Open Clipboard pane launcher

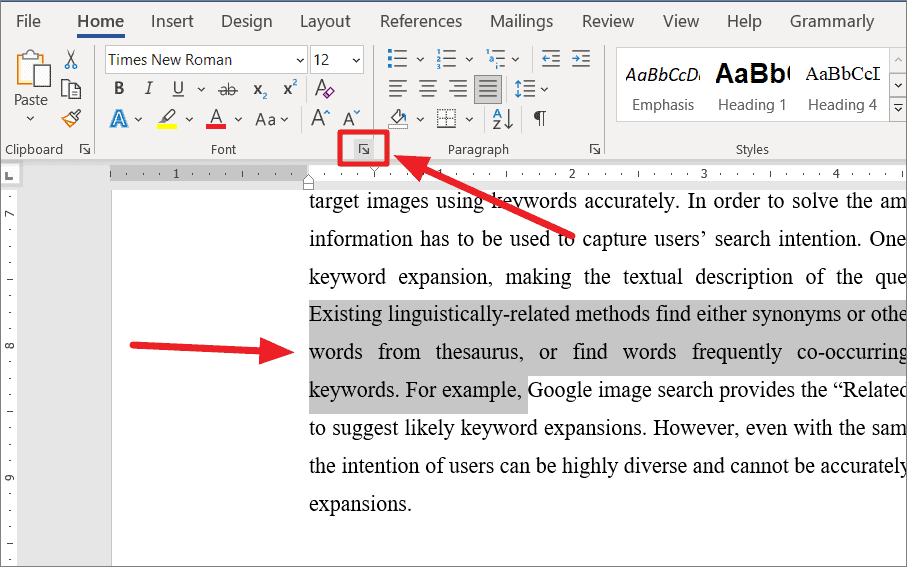(85, 150)
